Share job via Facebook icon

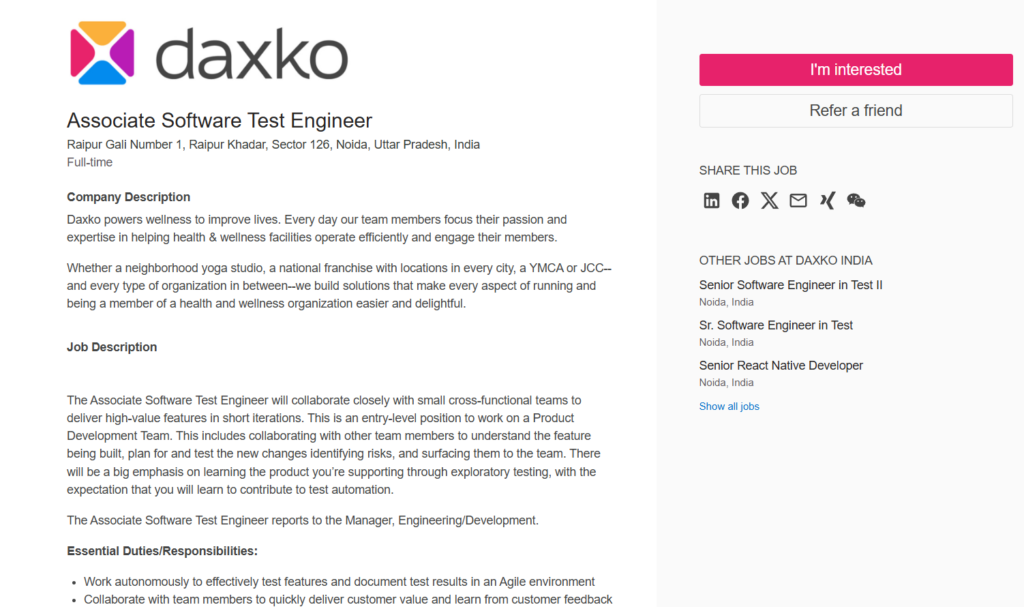tap(740, 200)
